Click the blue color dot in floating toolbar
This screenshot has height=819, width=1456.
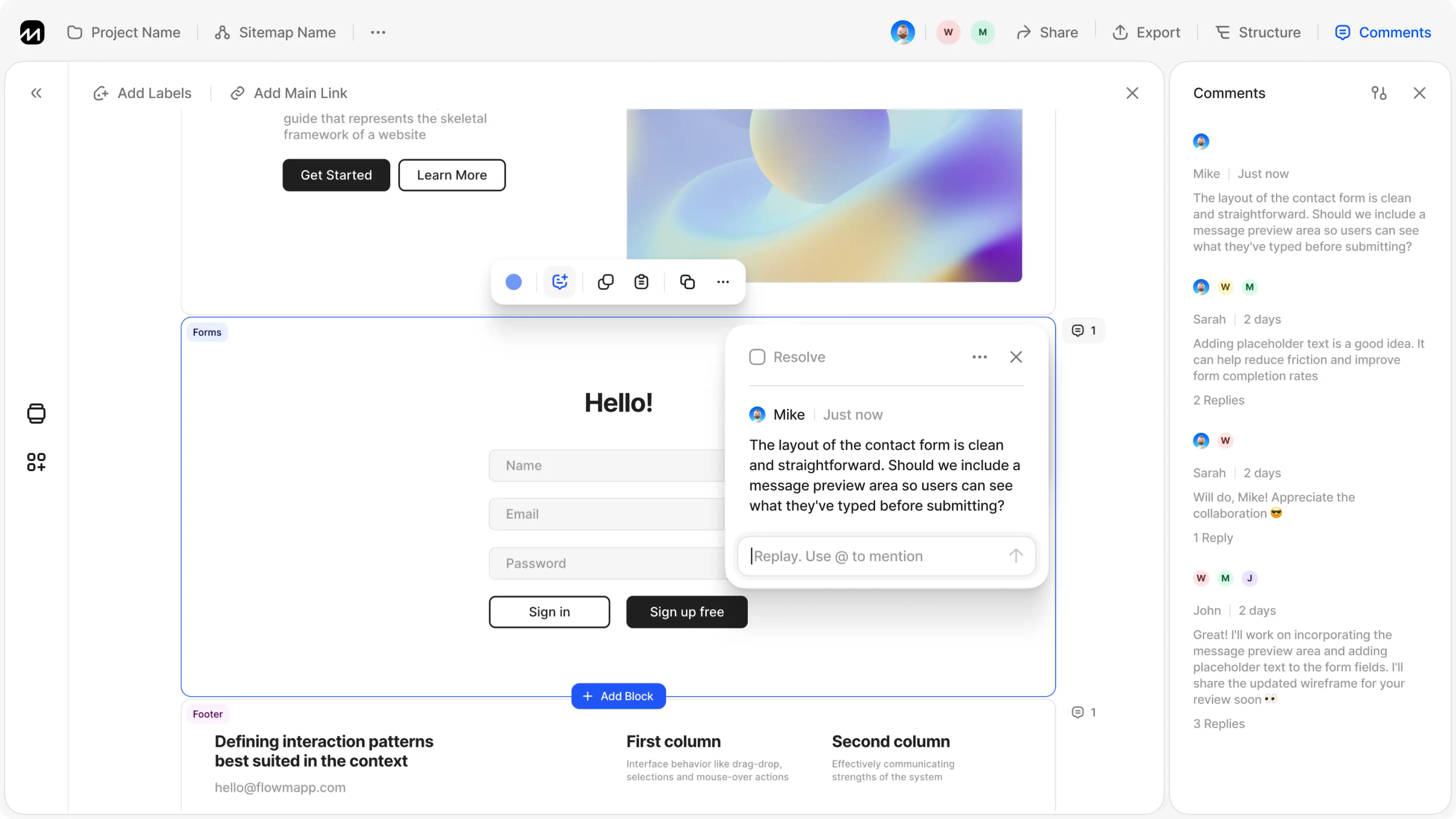(x=513, y=281)
